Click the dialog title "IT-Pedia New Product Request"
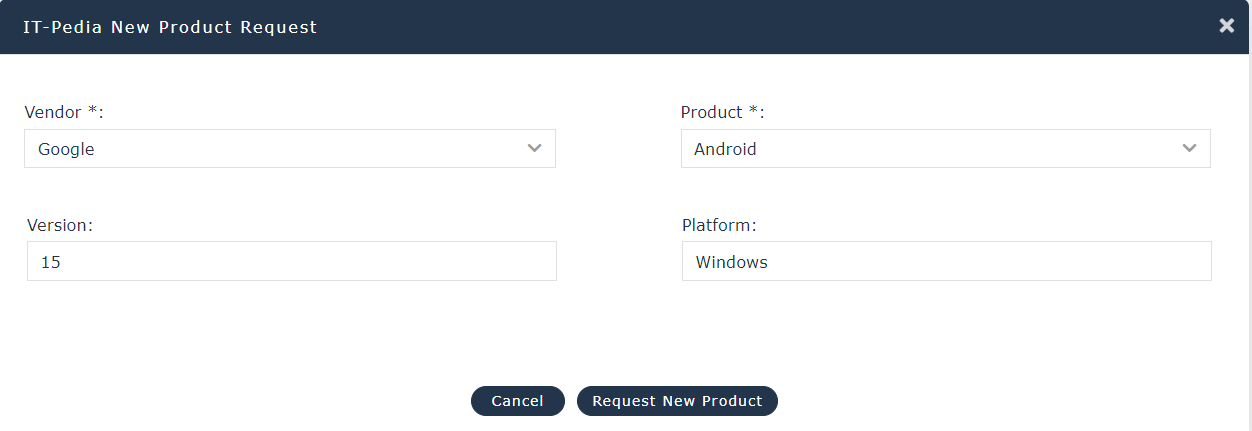The width and height of the screenshot is (1252, 431). click(x=170, y=27)
